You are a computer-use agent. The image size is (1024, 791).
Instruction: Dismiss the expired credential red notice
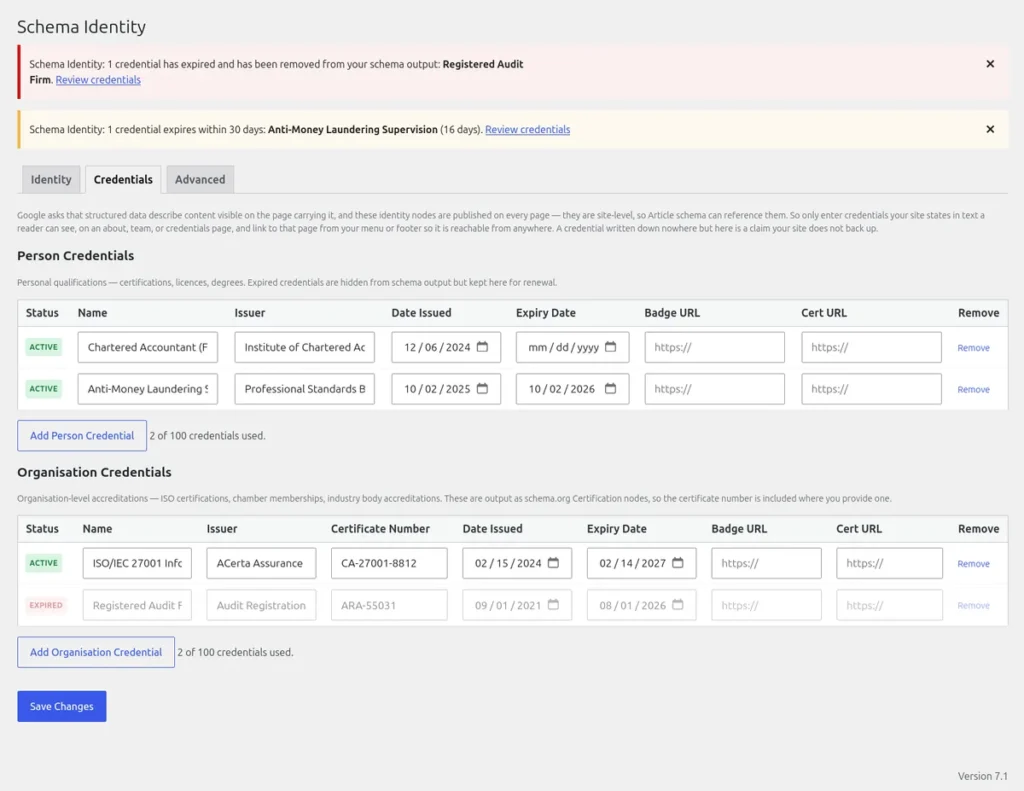[x=990, y=64]
